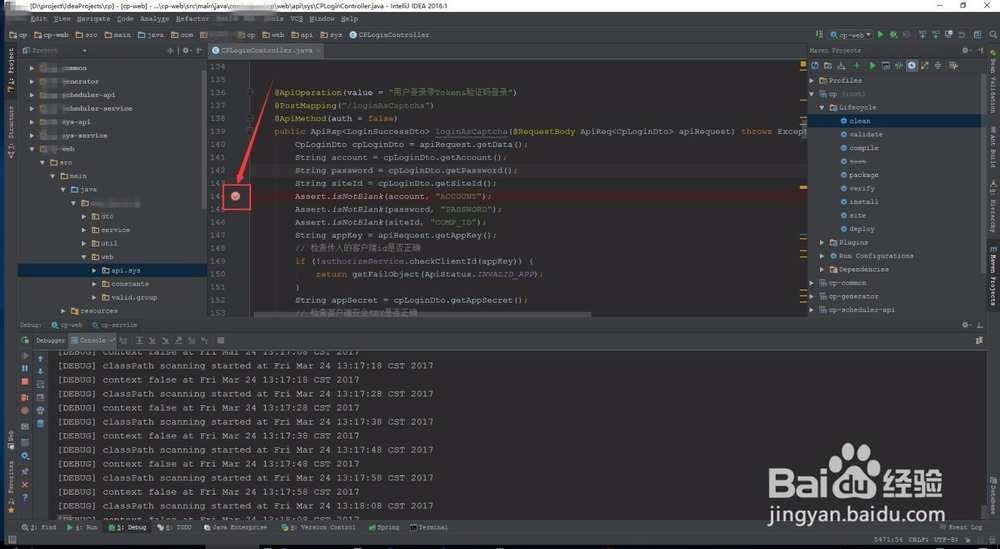Toggle breakpoint on line 144
Image resolution: width=1000 pixels, height=549 pixels.
(x=235, y=196)
